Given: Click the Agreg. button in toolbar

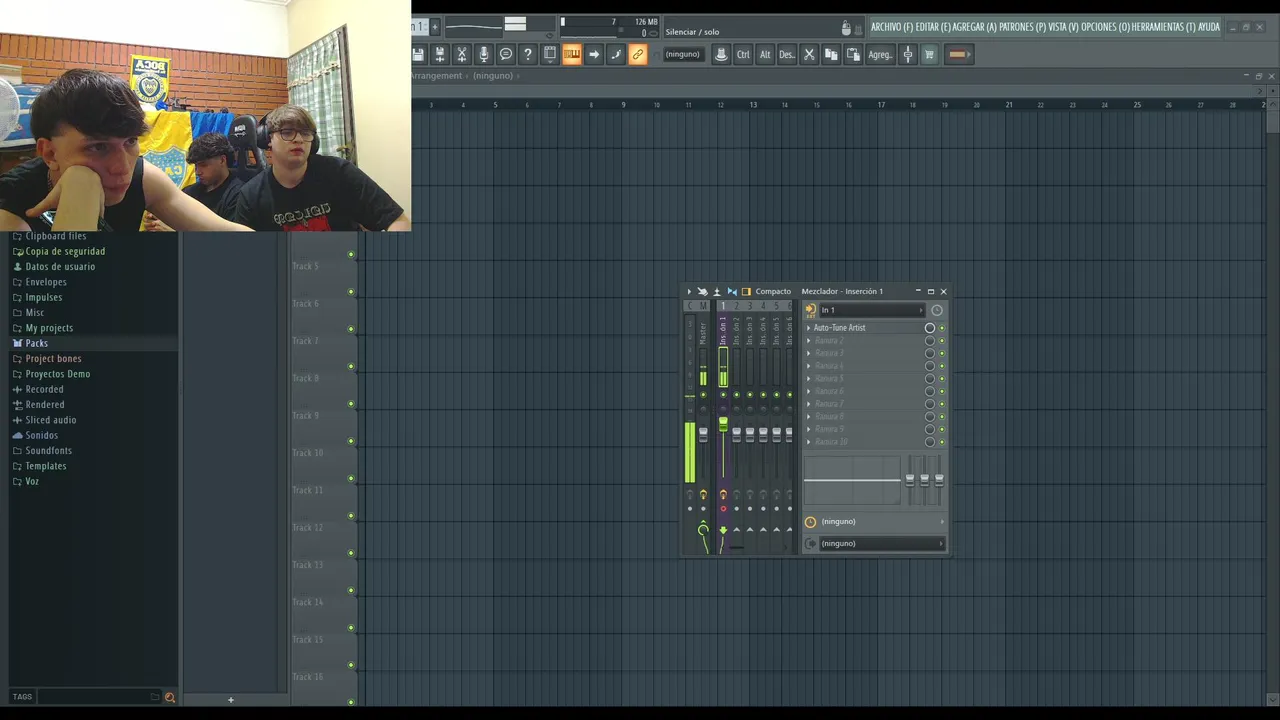Looking at the screenshot, I should [880, 54].
